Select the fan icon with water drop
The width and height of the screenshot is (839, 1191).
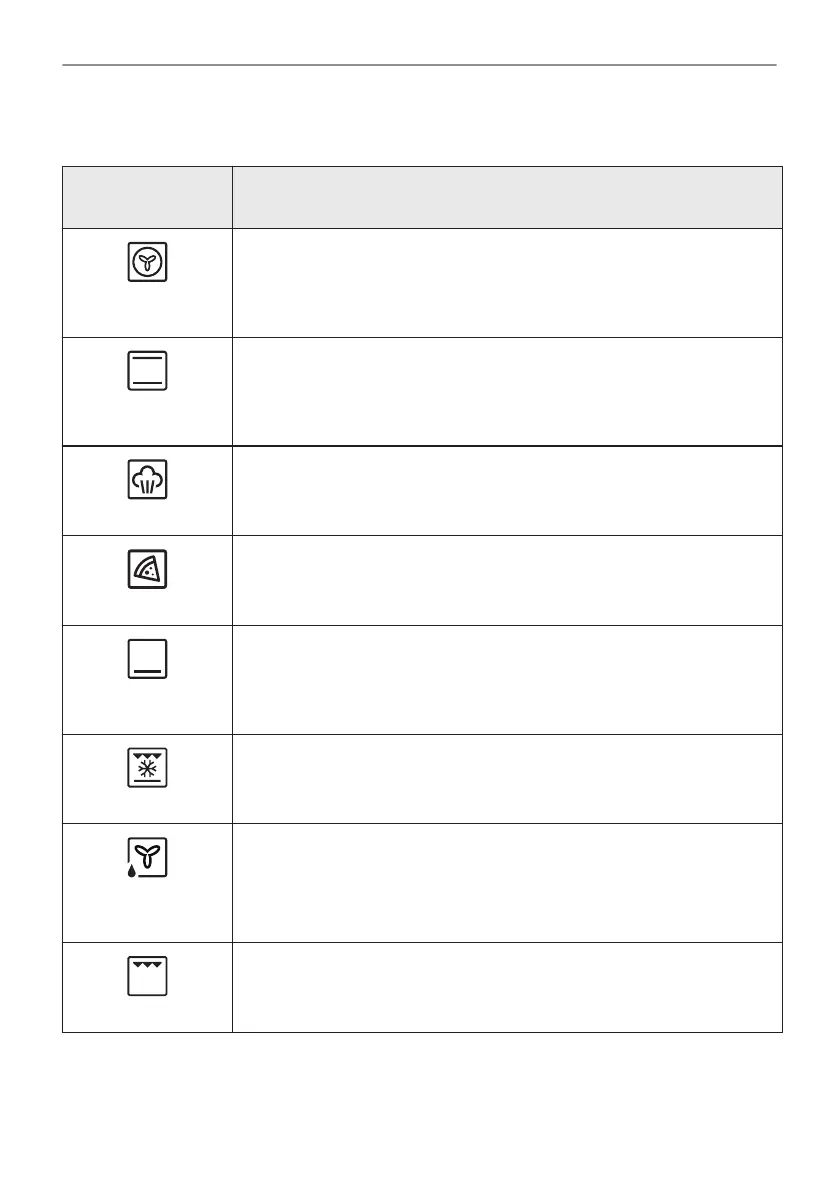point(149,859)
